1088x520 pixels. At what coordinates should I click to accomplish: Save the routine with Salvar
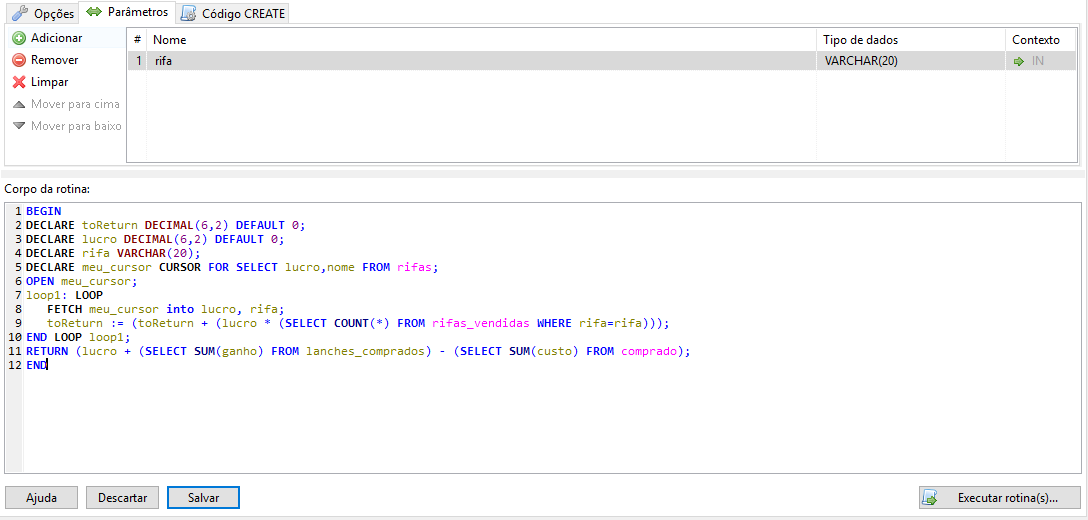pyautogui.click(x=203, y=498)
